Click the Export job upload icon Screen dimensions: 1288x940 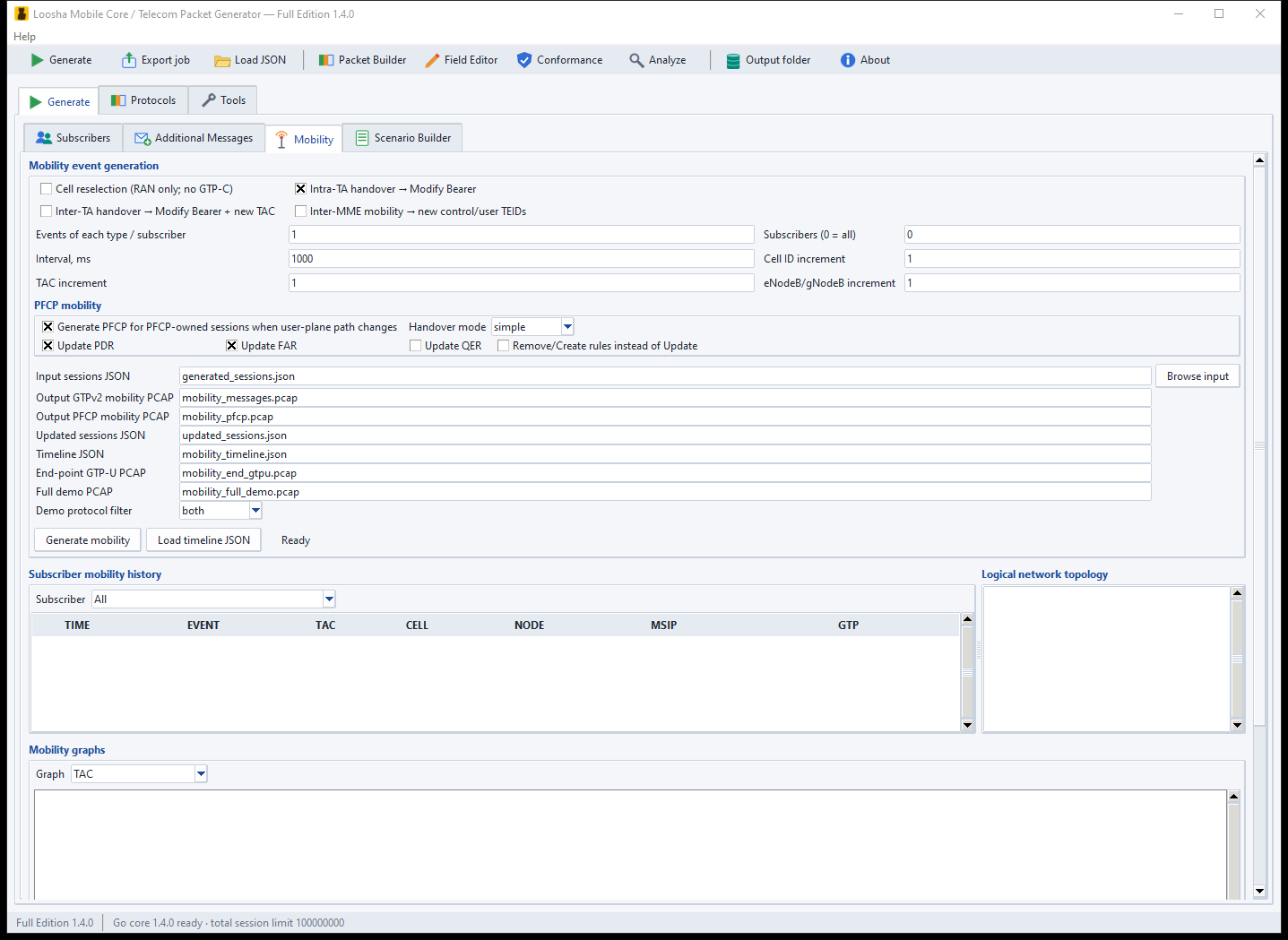[x=129, y=60]
